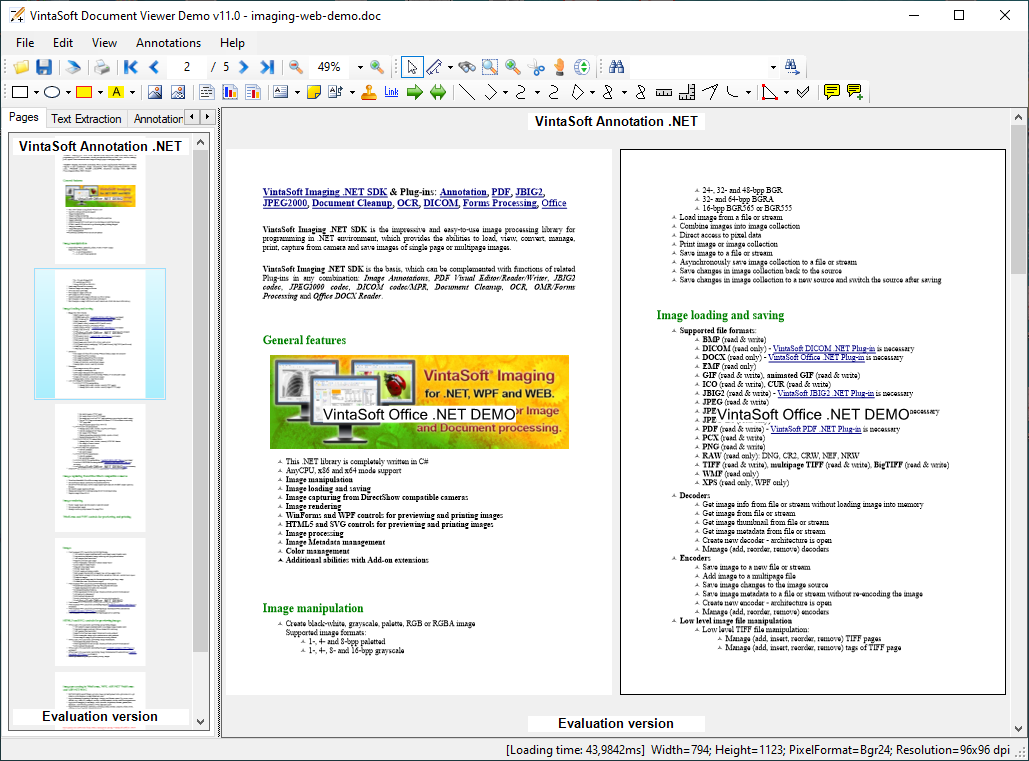1029x761 pixels.
Task: Select the pan hand tool
Action: [x=560, y=67]
